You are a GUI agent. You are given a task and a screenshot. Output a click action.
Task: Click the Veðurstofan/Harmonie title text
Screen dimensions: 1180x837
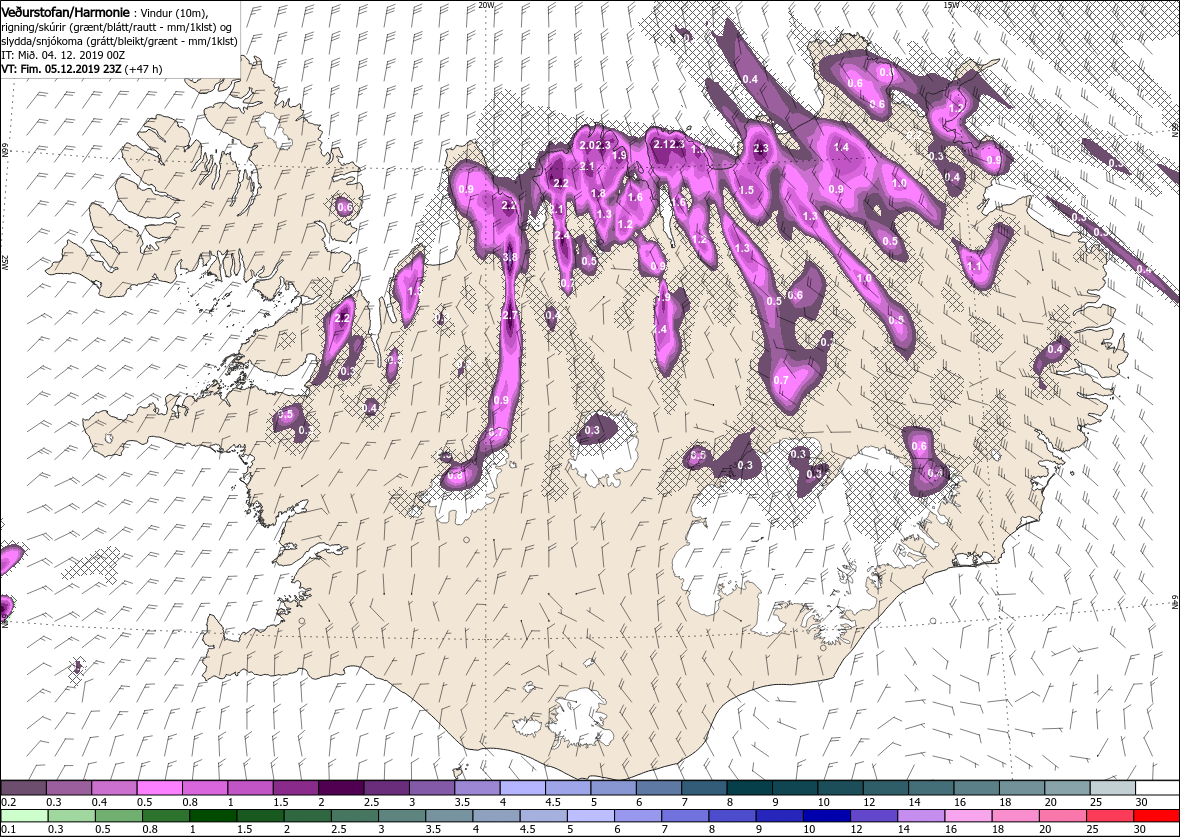tap(66, 13)
